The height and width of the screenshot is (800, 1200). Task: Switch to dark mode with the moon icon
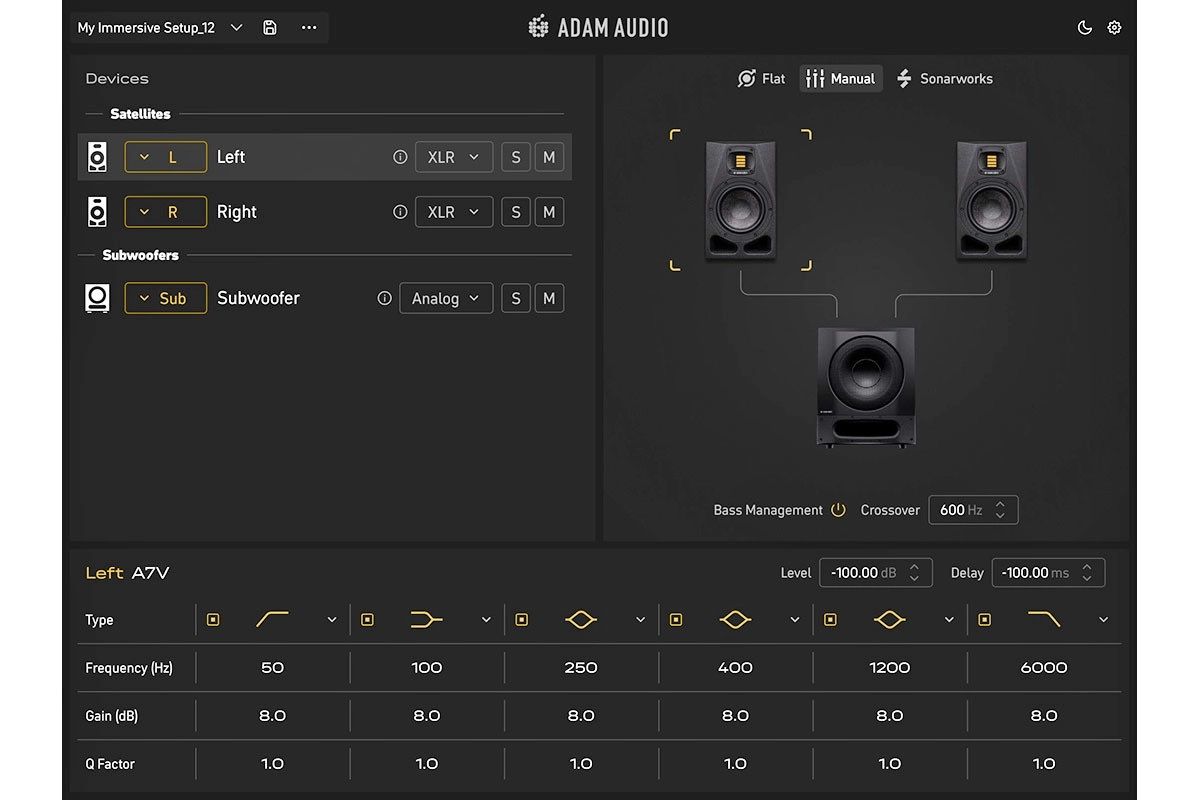click(x=1085, y=28)
